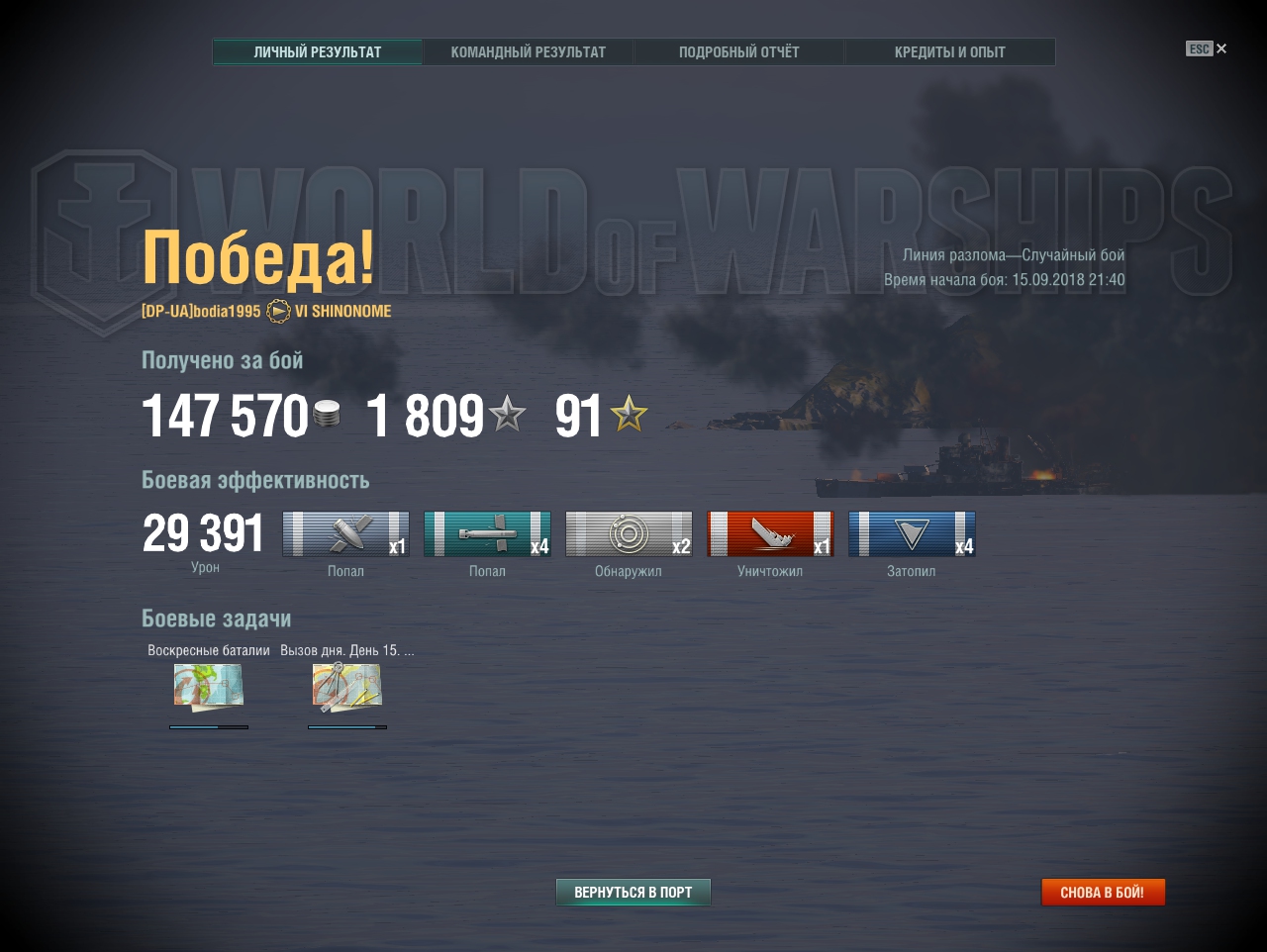The width and height of the screenshot is (1267, 952).
Task: Click the silver experience star icon
Action: point(508,414)
